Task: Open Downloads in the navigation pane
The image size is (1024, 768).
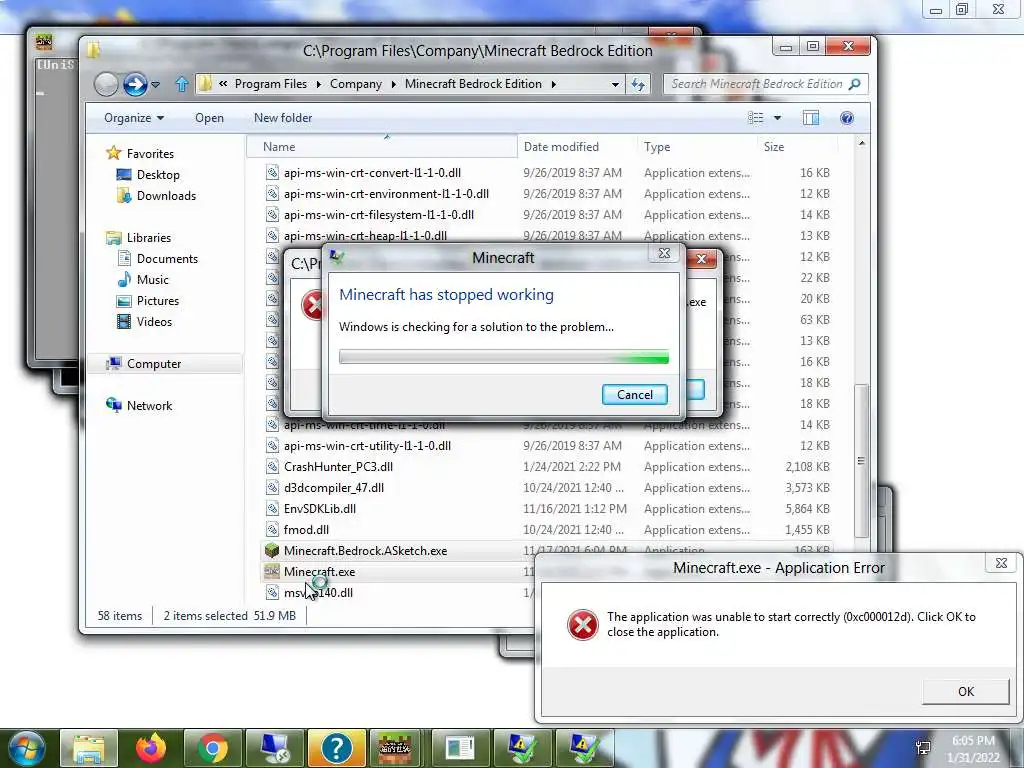Action: point(166,196)
